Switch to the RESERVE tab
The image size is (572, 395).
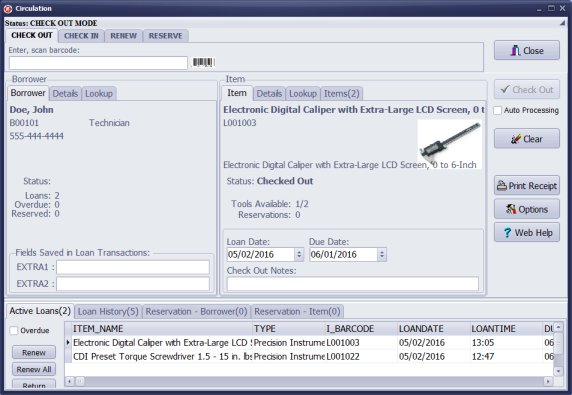coord(166,36)
